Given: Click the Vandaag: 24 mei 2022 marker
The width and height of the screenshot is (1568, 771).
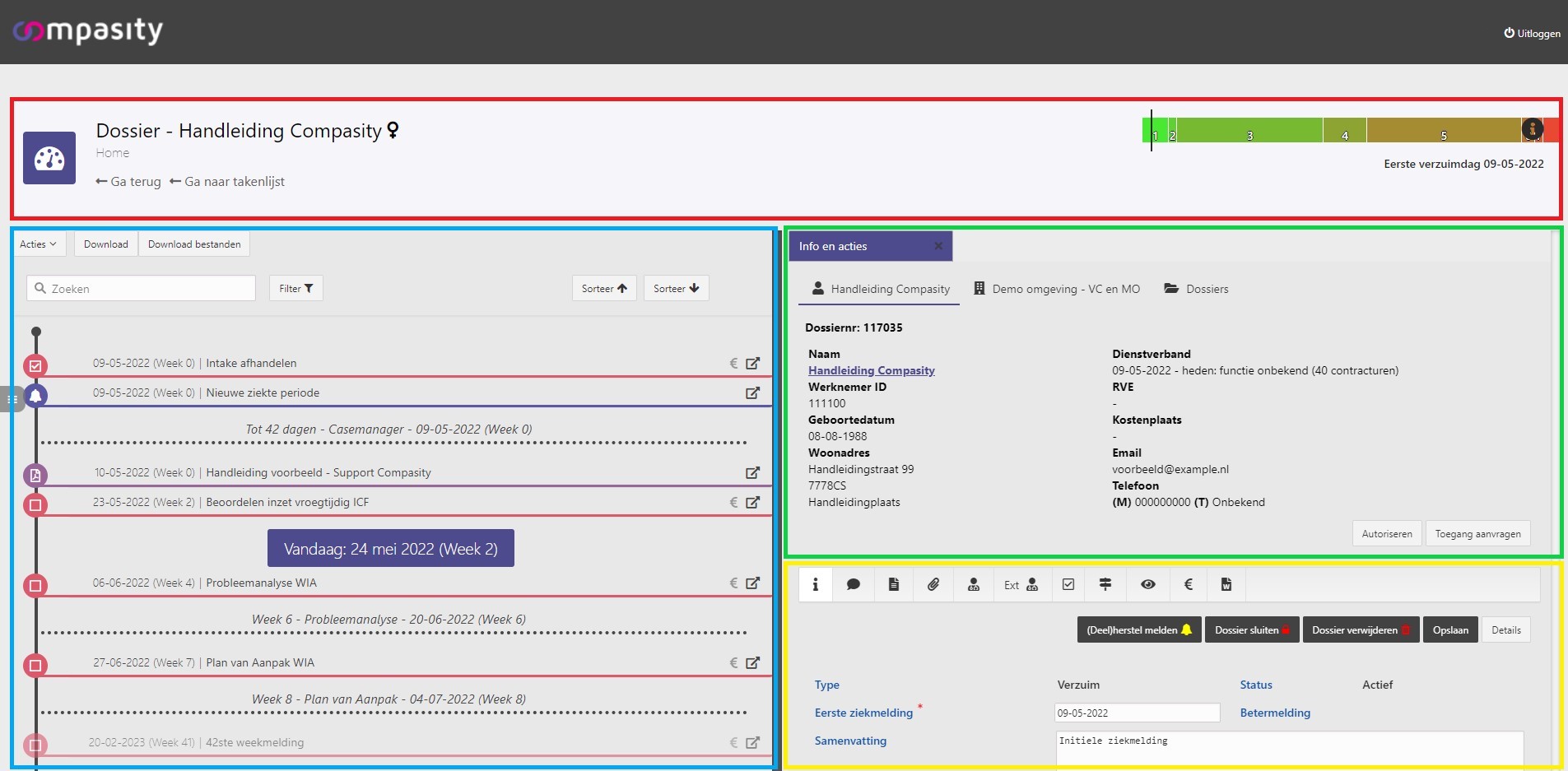Looking at the screenshot, I should click(391, 548).
